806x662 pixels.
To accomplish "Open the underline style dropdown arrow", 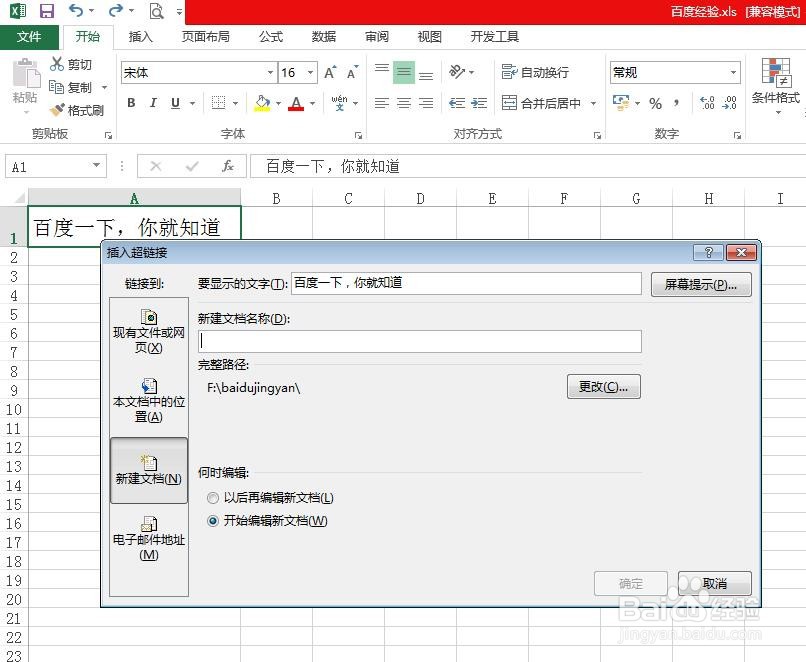I will click(193, 103).
